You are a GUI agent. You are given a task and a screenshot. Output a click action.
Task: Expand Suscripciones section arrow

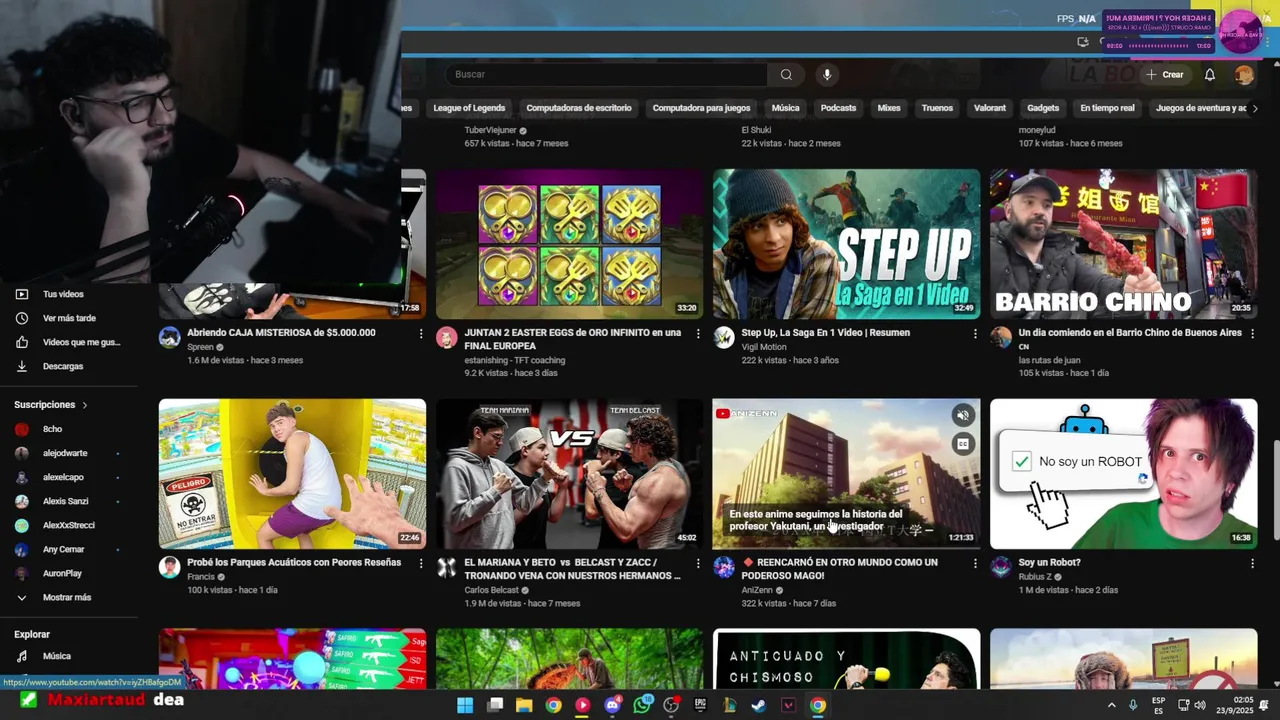[x=85, y=405]
